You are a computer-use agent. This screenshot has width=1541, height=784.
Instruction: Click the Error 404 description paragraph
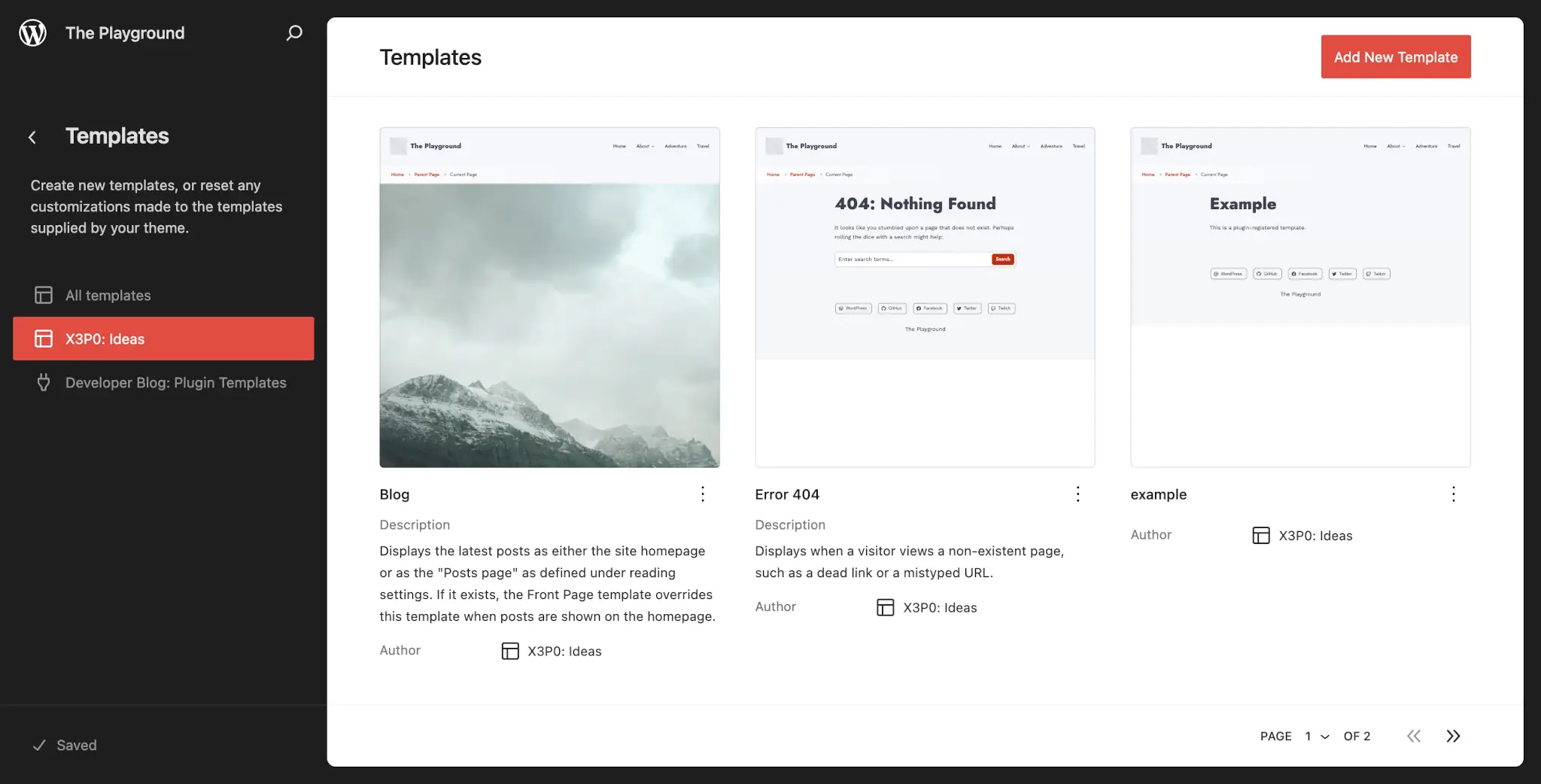910,561
